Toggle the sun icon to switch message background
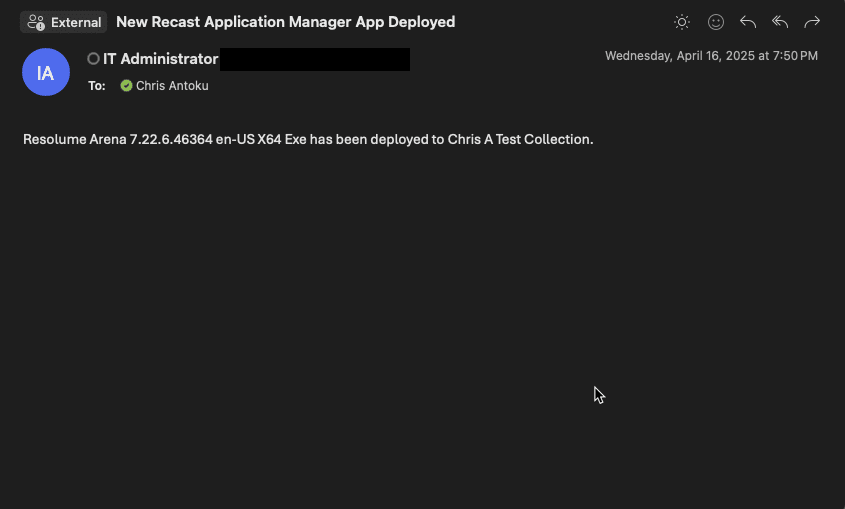 (x=682, y=22)
